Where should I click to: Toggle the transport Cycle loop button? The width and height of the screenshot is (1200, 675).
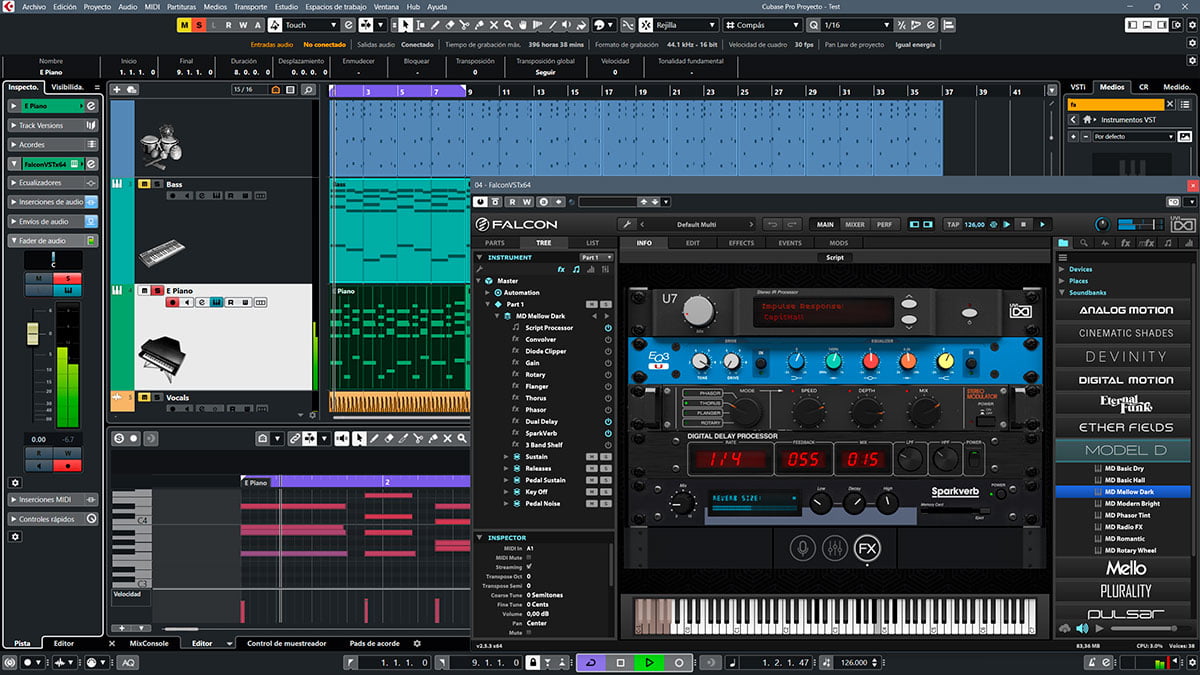(591, 662)
